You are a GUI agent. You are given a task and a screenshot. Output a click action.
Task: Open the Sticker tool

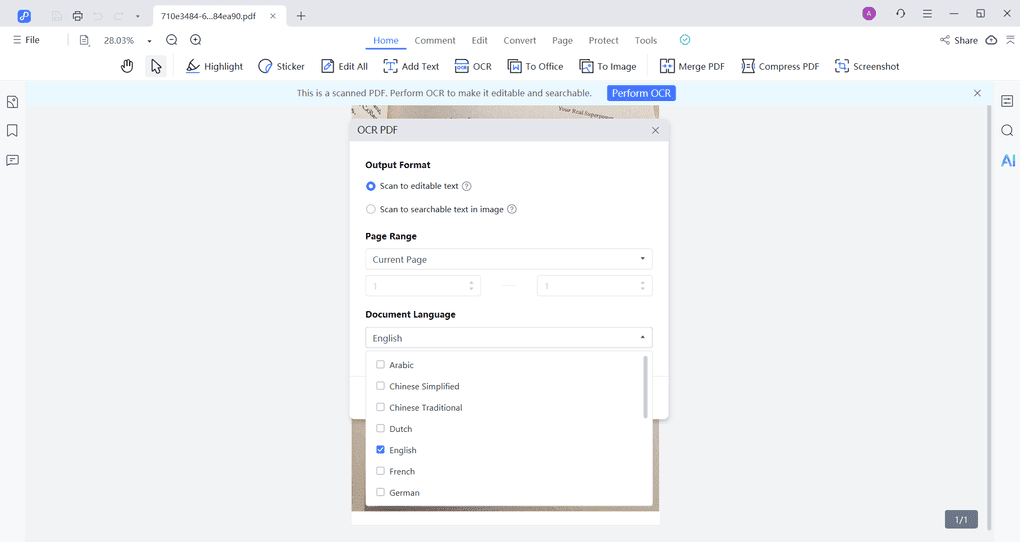tap(281, 66)
